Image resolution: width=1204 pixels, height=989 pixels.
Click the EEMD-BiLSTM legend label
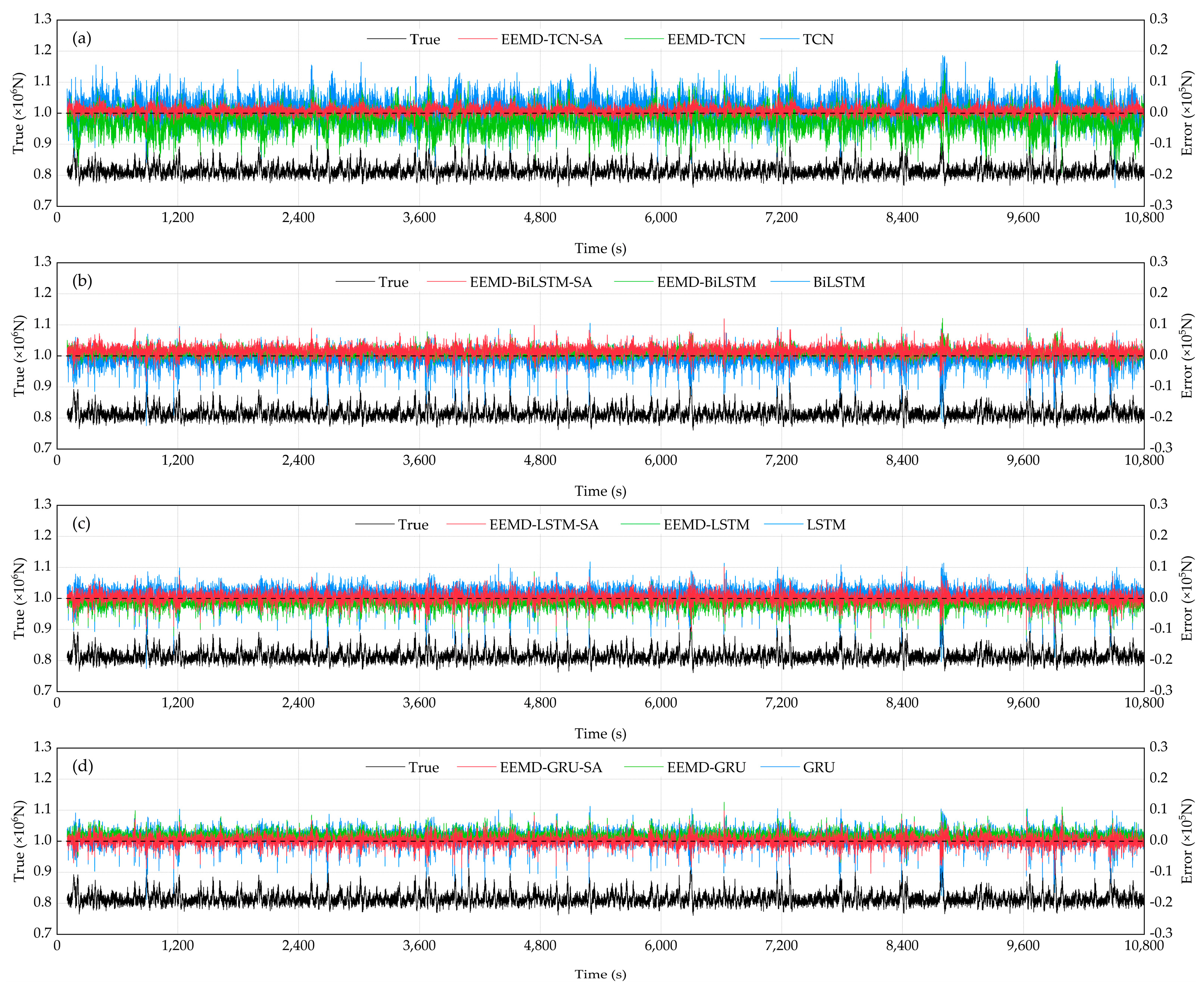click(x=706, y=282)
